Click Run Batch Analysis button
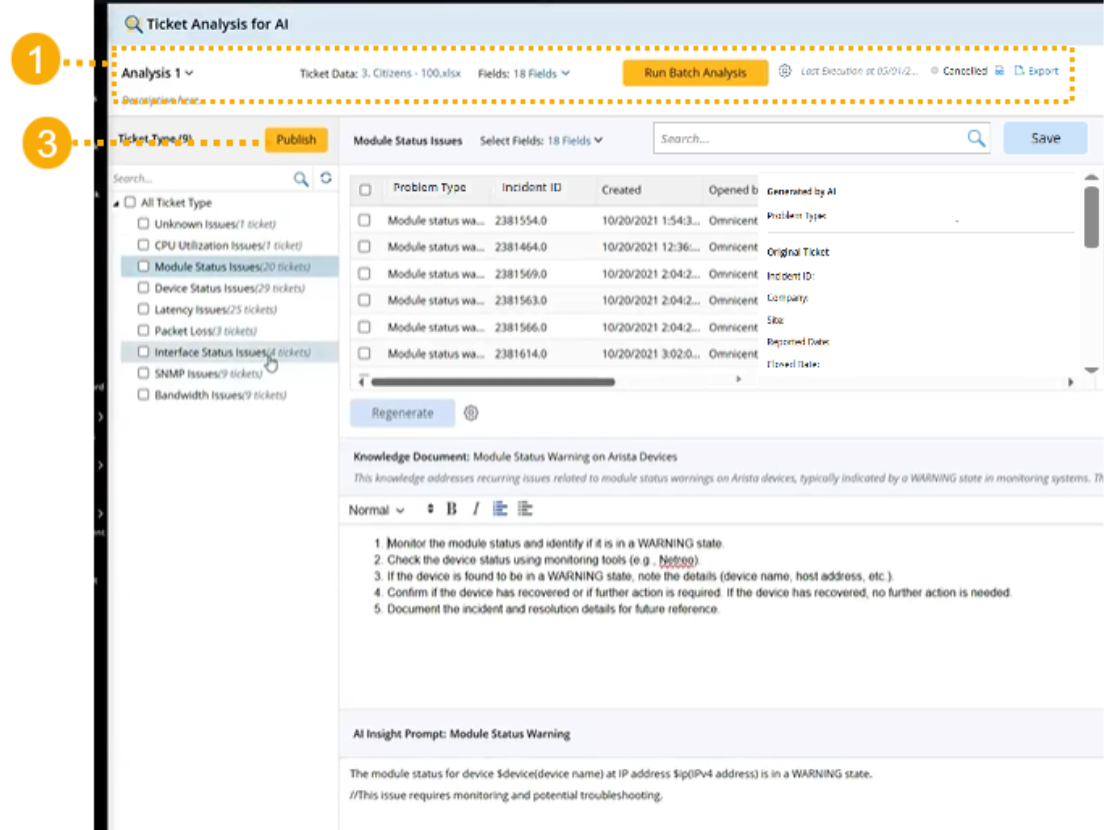Image resolution: width=1104 pixels, height=830 pixels. [x=695, y=73]
